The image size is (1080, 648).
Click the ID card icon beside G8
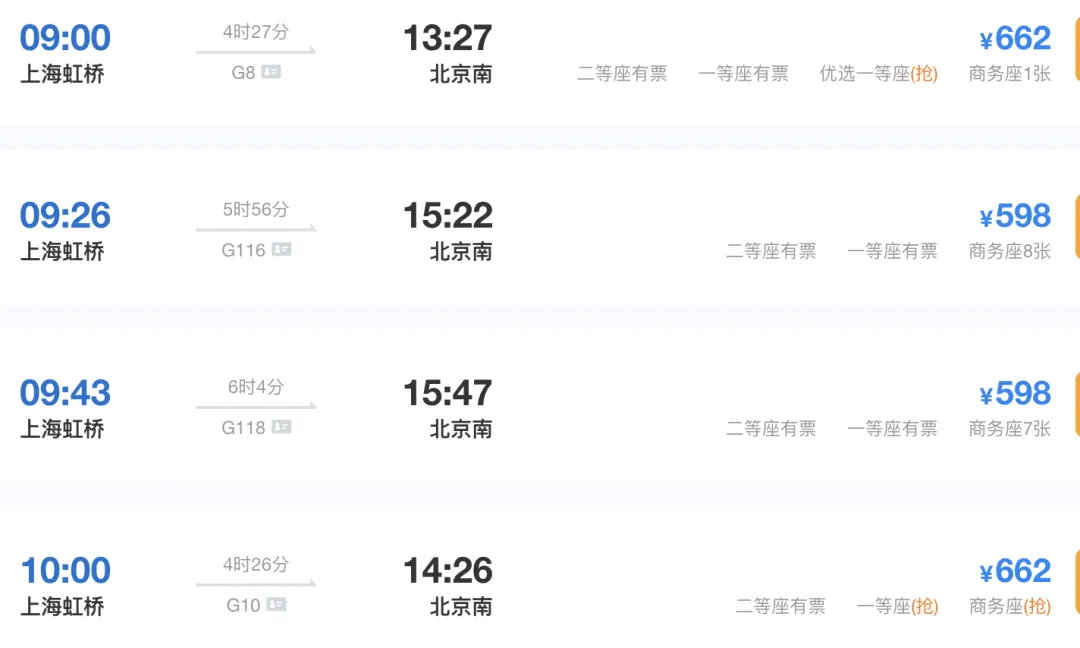(x=271, y=73)
